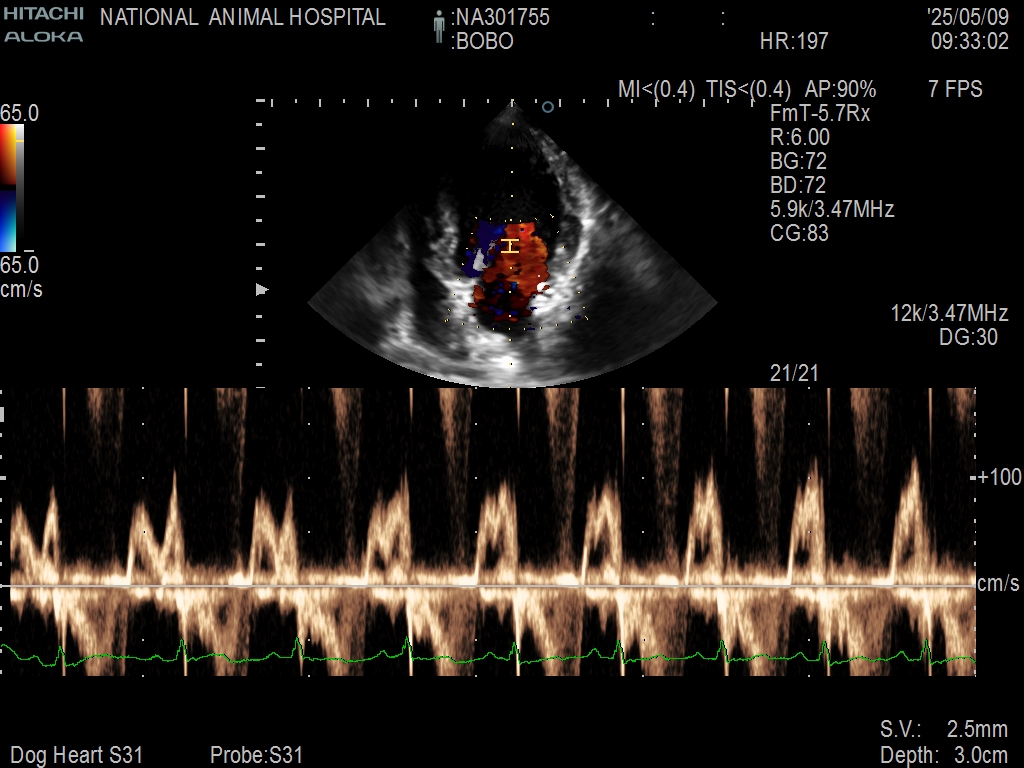Click the patient silhouette icon
Image resolution: width=1024 pixels, height=768 pixels.
pos(438,28)
